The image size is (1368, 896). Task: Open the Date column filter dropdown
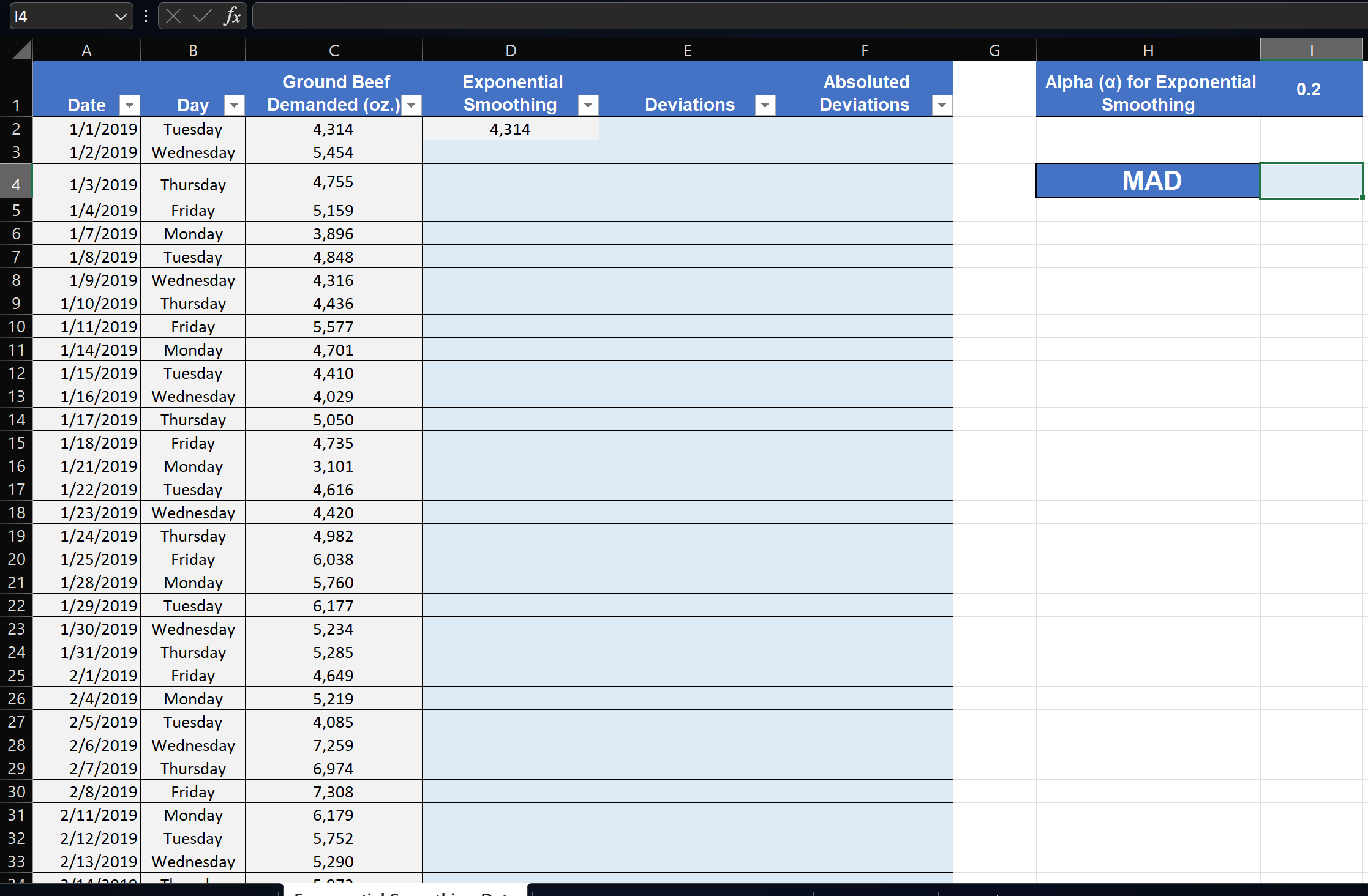tap(129, 105)
